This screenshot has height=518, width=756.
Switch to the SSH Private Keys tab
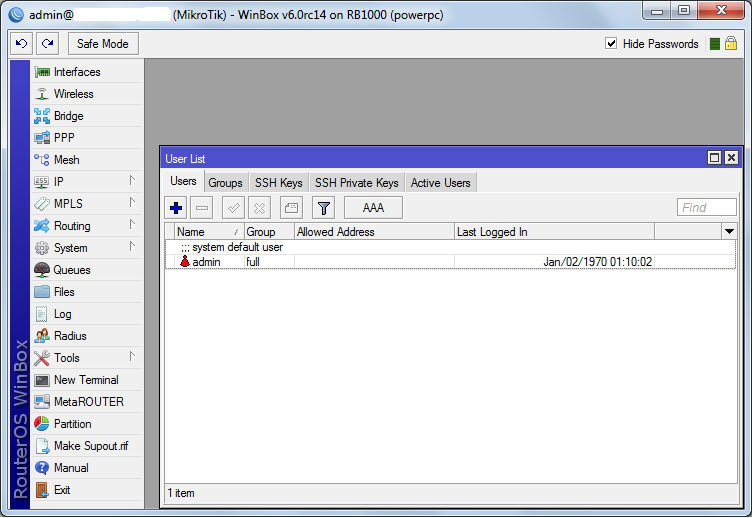(x=357, y=183)
